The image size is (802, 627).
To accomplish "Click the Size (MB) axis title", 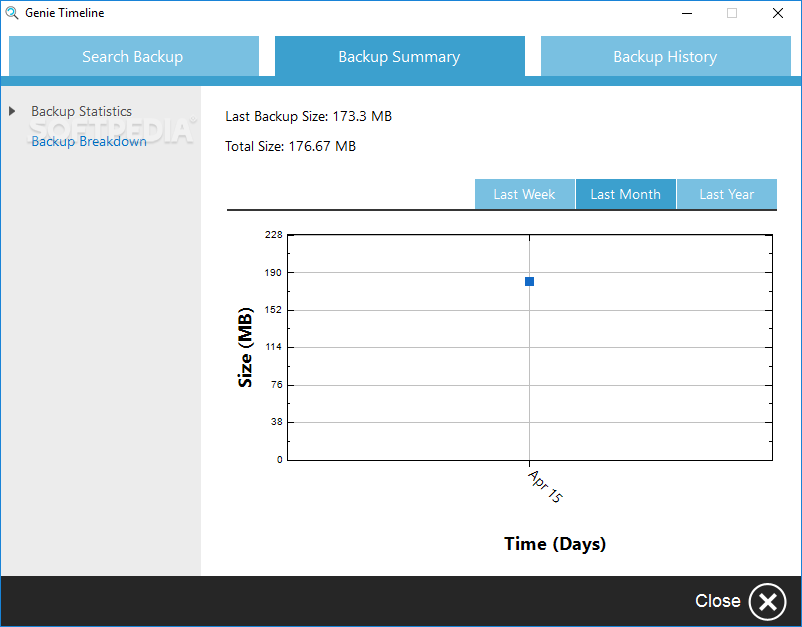I will coord(246,347).
